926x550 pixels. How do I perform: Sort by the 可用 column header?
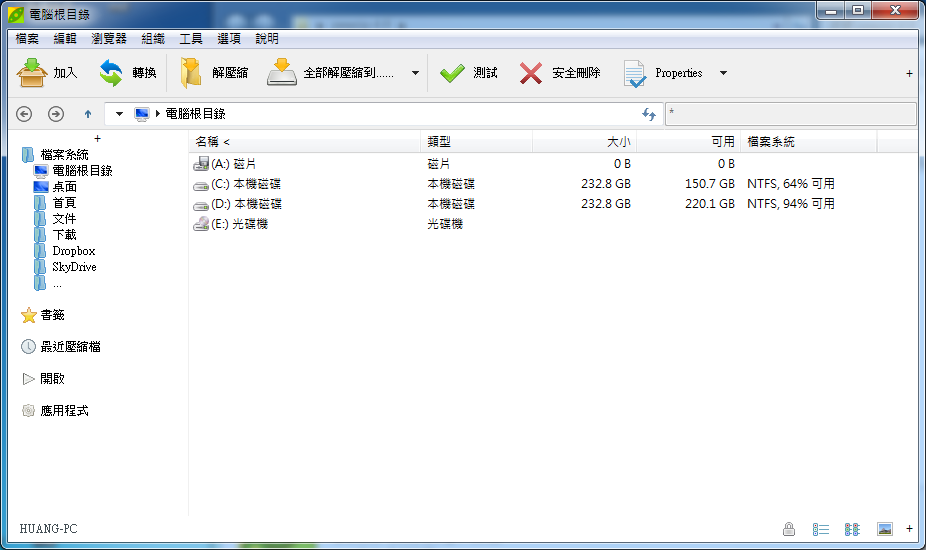point(688,142)
